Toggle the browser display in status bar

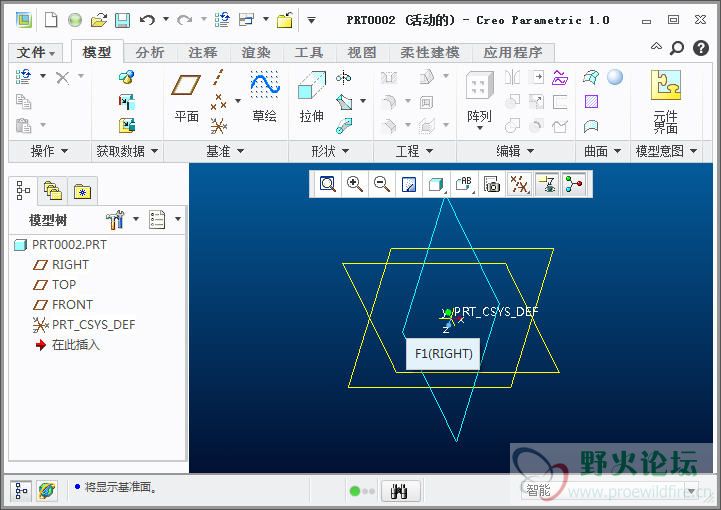pyautogui.click(x=47, y=491)
